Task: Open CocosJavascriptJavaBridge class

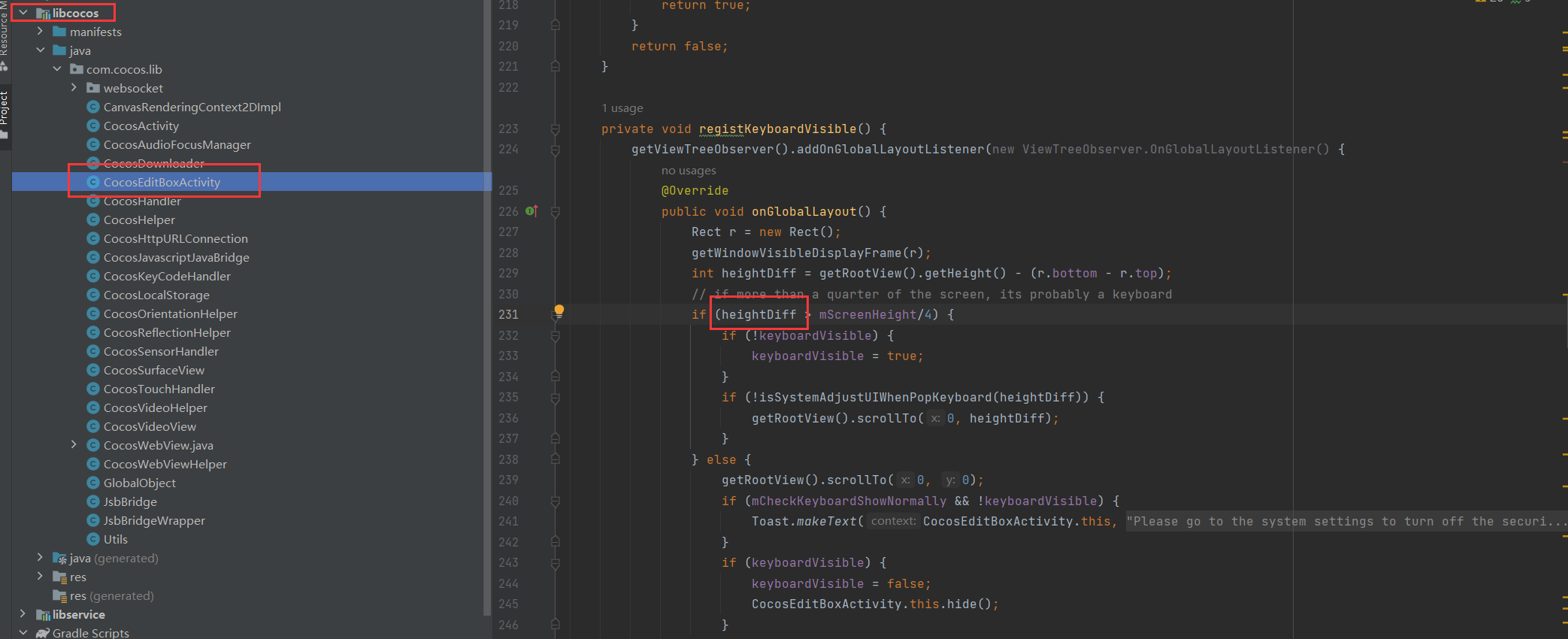Action: 177,257
